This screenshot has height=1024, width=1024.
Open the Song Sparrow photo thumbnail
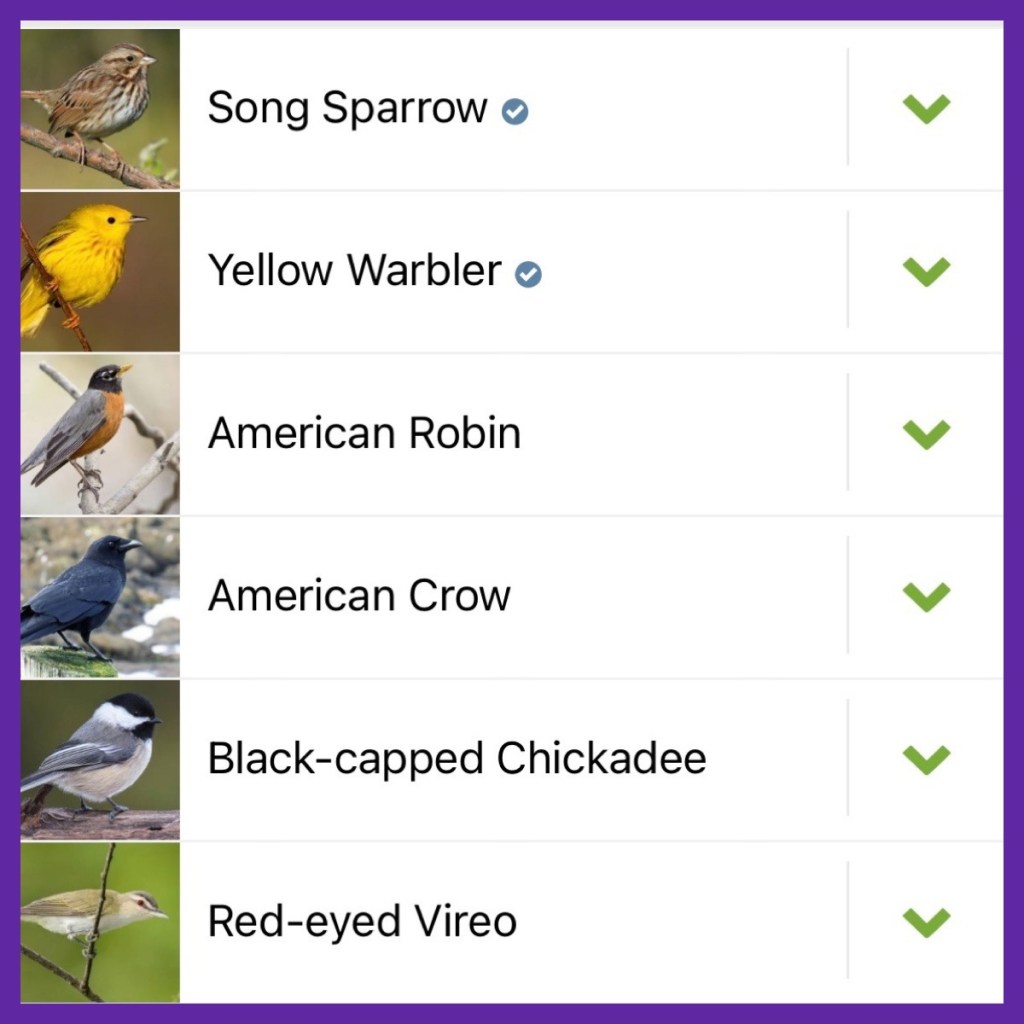tap(100, 109)
